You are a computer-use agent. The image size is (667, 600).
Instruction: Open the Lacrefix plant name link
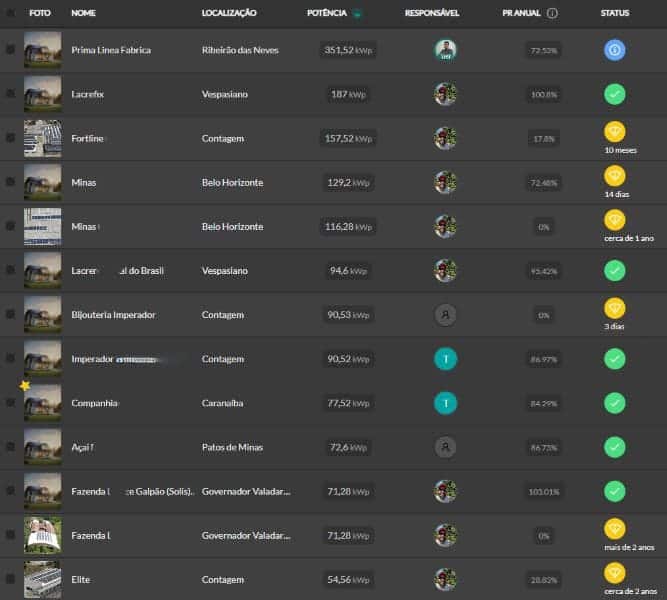point(87,94)
